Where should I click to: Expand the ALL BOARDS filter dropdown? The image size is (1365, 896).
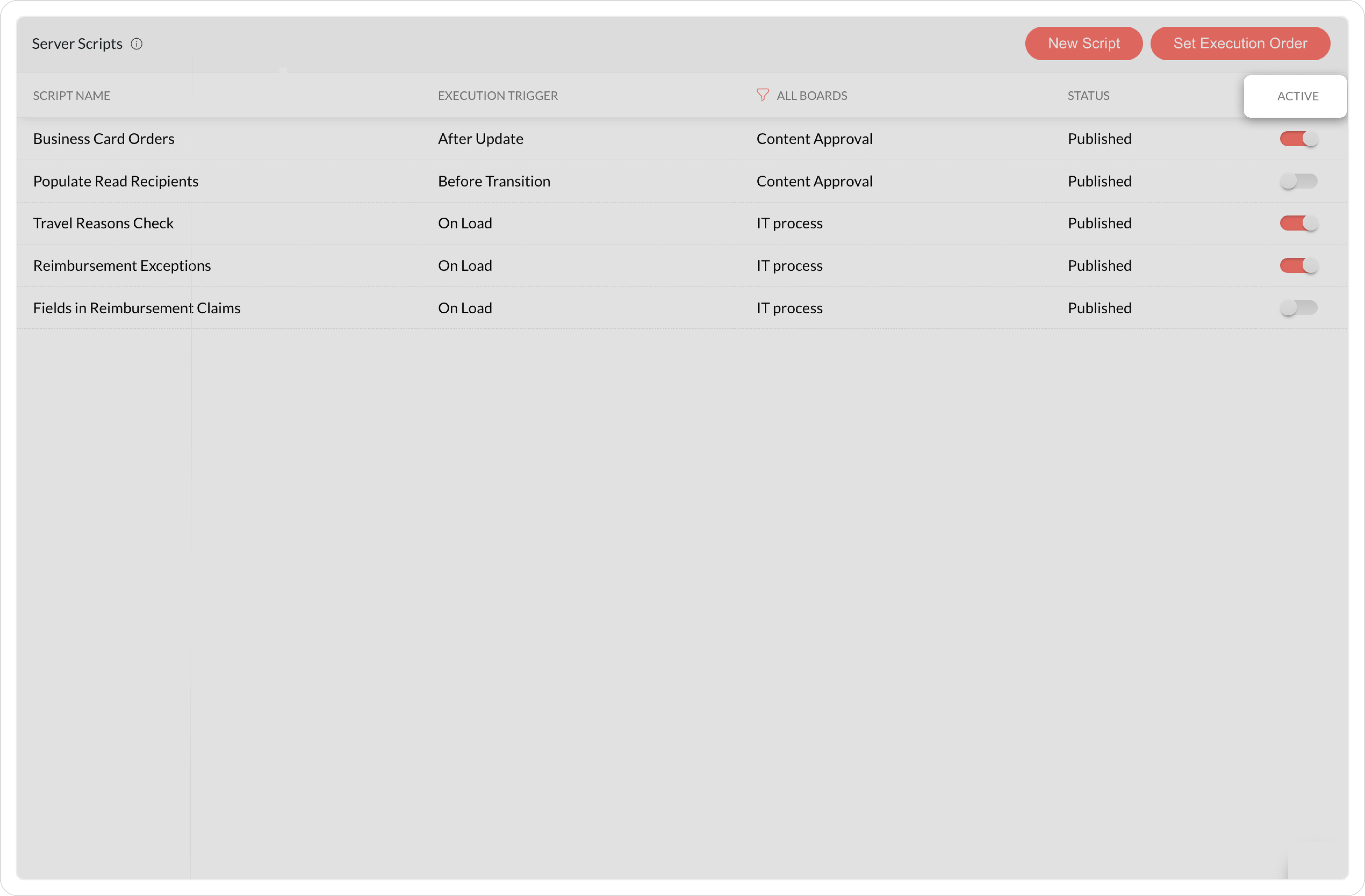(812, 96)
